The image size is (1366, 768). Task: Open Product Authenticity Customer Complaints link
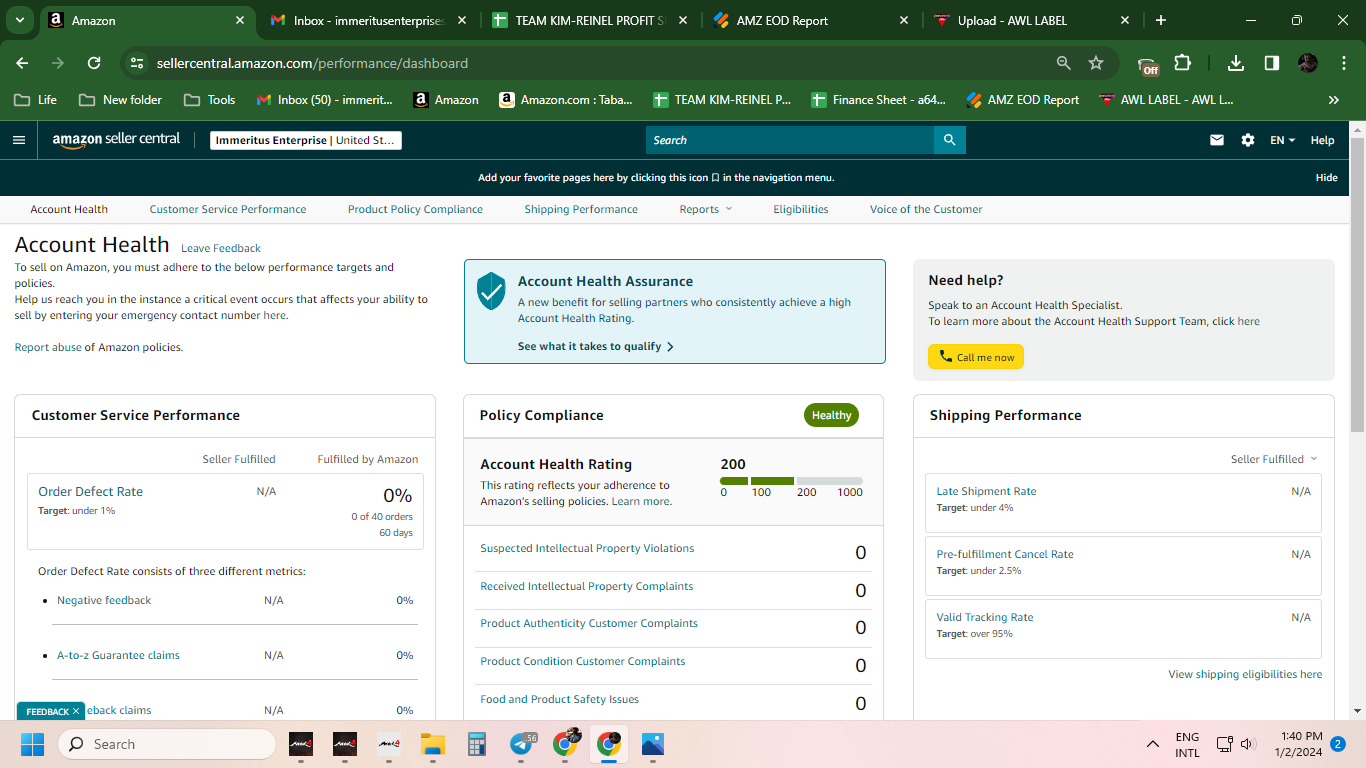(589, 623)
